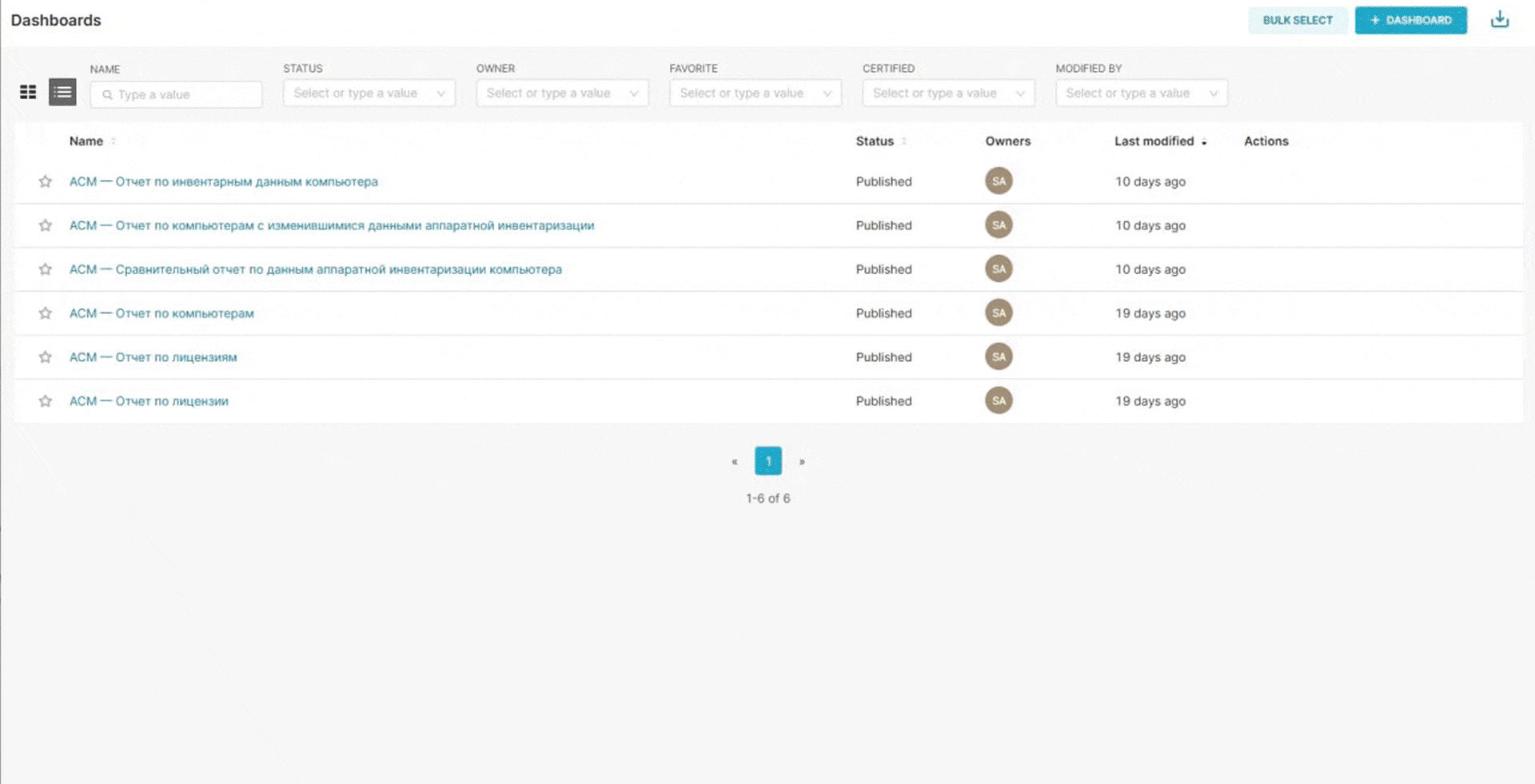Click '10 days ago' for 'инвентарным данным компьютера'
1535x784 pixels.
[x=1150, y=181]
